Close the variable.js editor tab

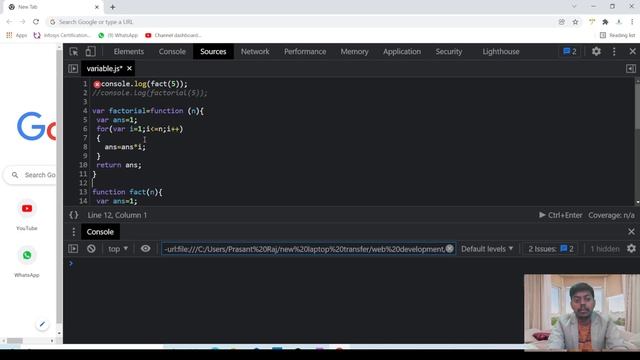[129, 69]
